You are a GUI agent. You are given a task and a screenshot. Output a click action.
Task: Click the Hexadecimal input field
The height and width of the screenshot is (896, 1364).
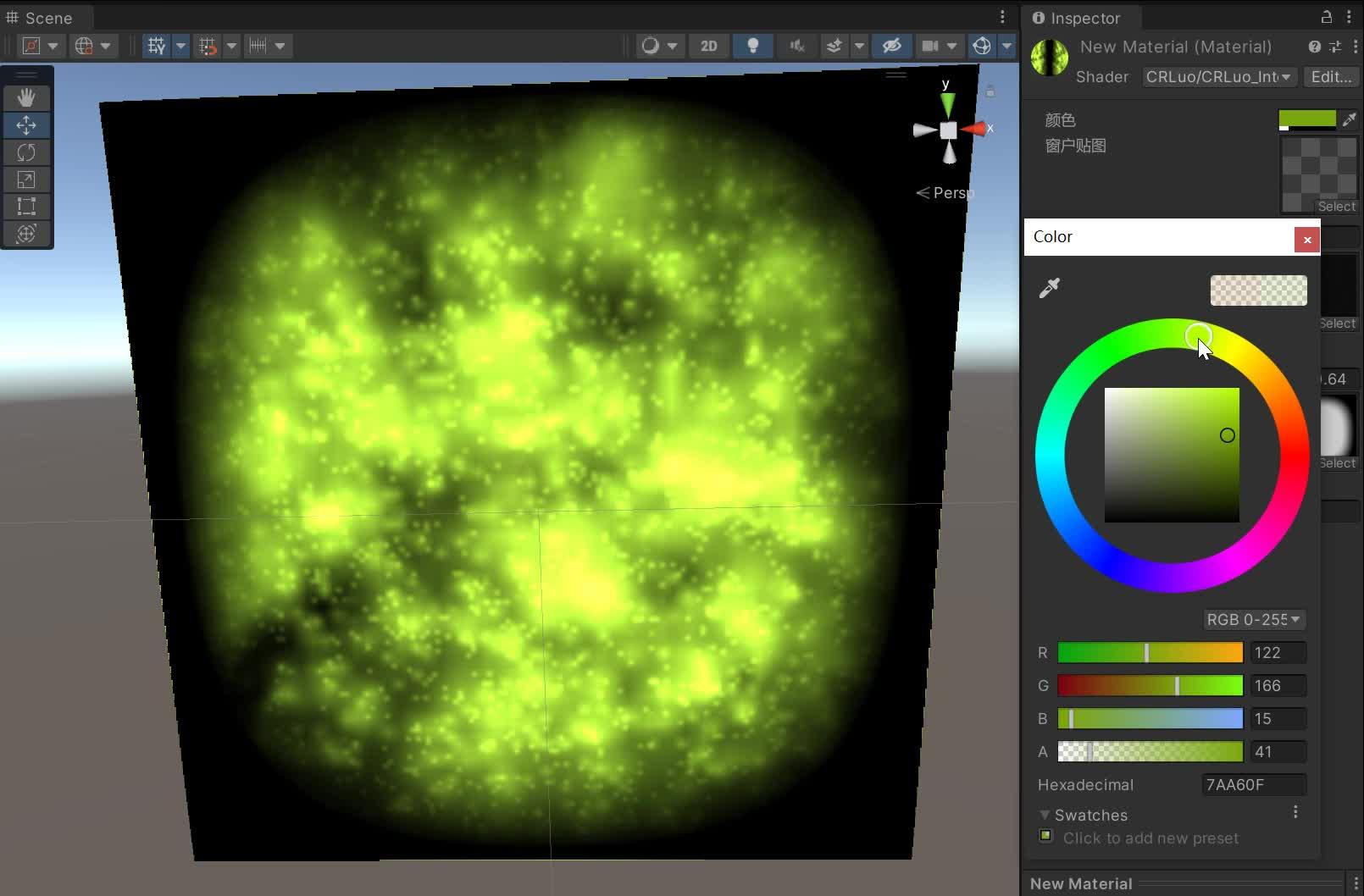pos(1253,785)
